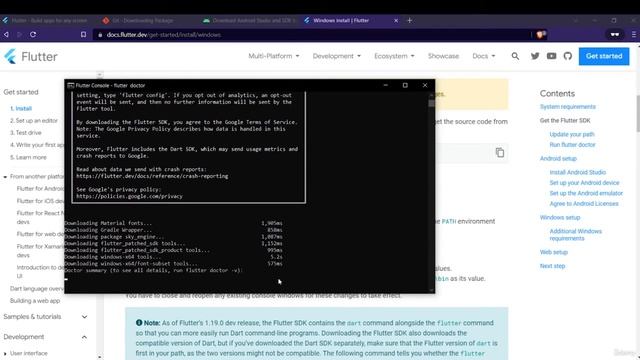
Task: Open Flutter for iOS devs link
Action: point(40,201)
